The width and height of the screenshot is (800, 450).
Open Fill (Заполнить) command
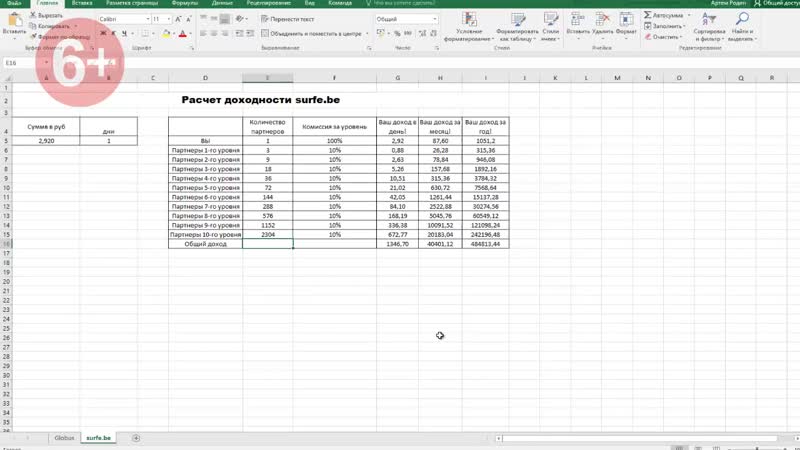coord(664,26)
